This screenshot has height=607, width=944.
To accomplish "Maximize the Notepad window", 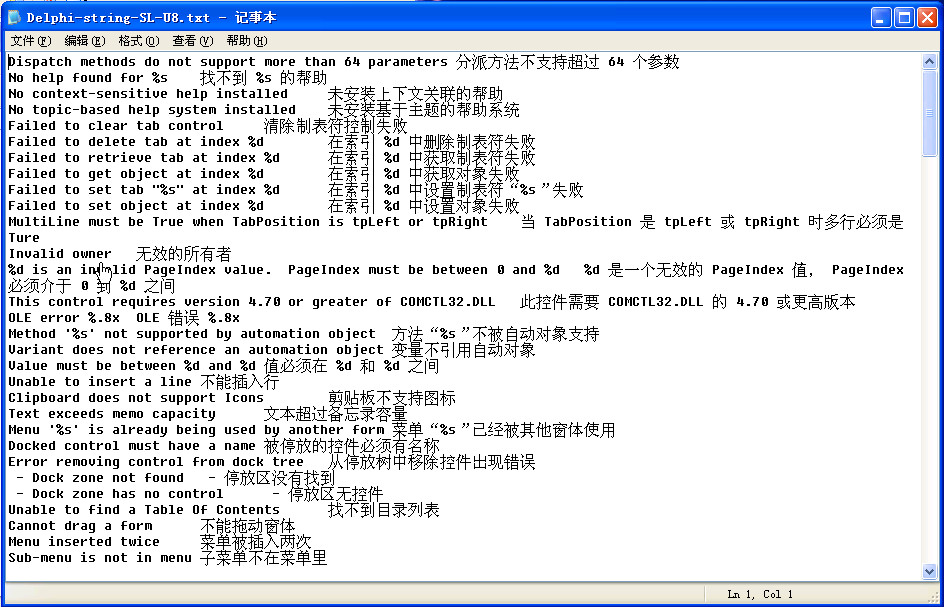I will tap(904, 18).
